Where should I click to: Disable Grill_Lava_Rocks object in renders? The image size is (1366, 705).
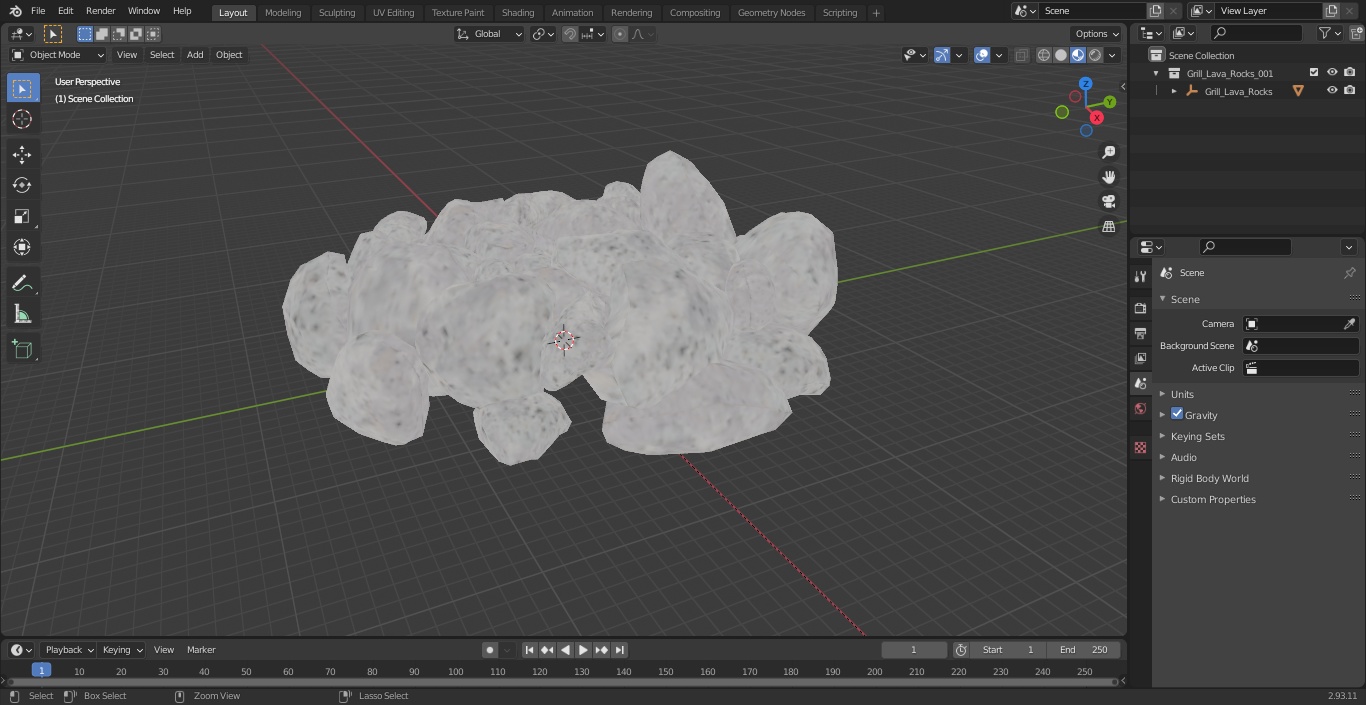point(1349,90)
